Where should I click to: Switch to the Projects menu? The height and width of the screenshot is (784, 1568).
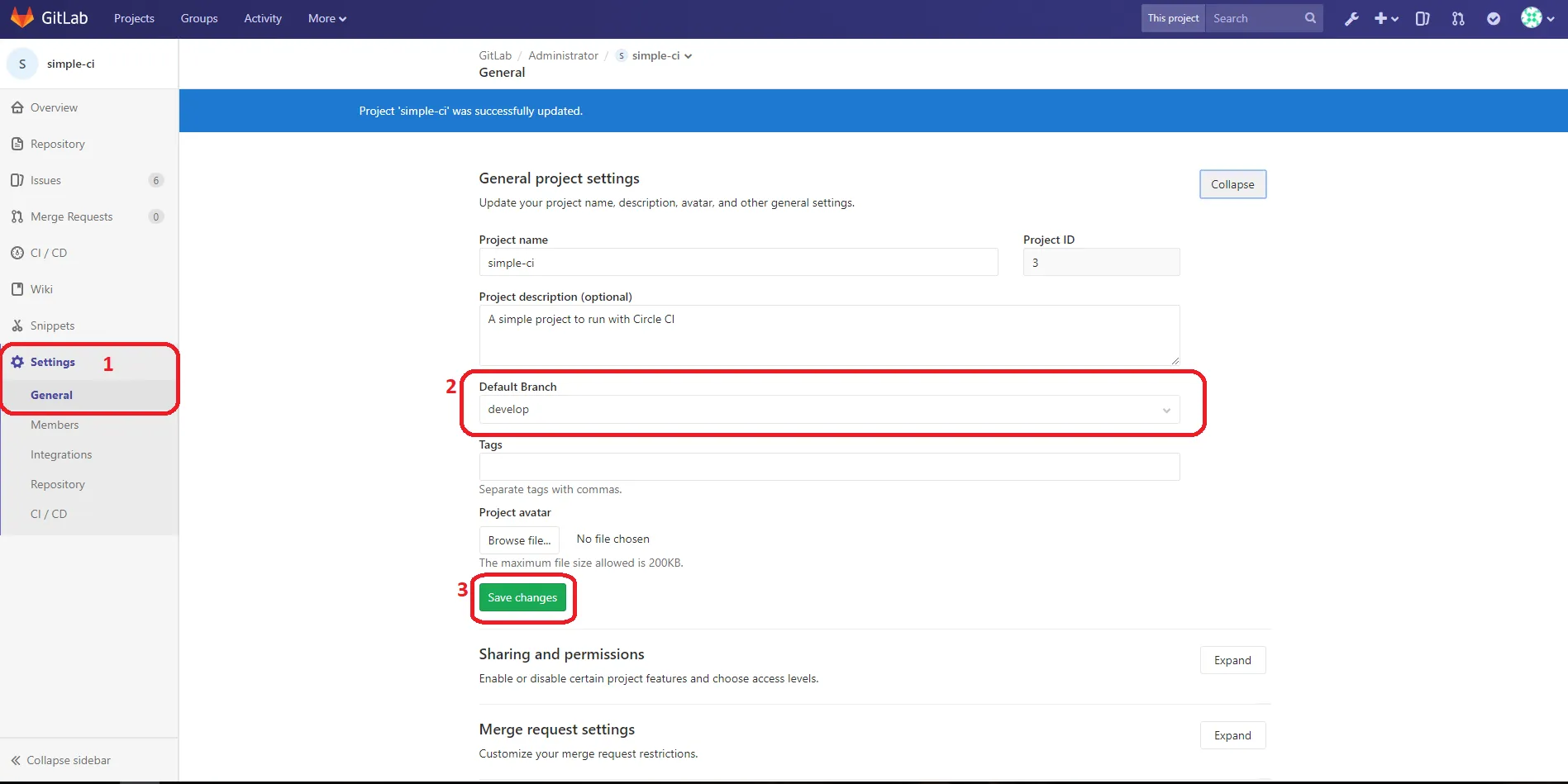point(133,17)
